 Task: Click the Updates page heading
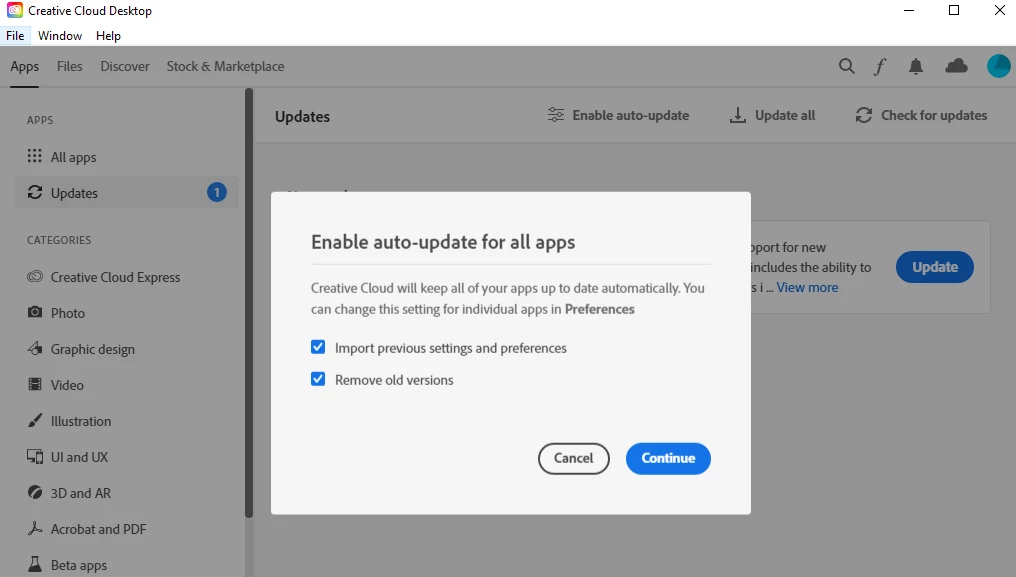[x=302, y=117]
